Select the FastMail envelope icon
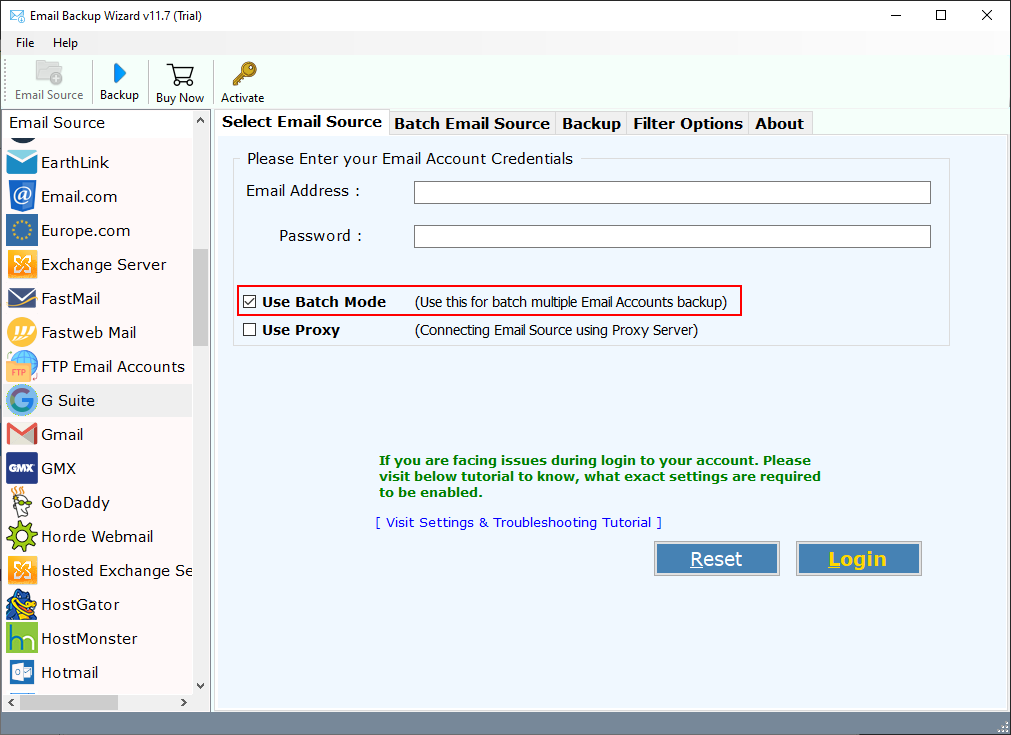1011x735 pixels. coord(22,299)
